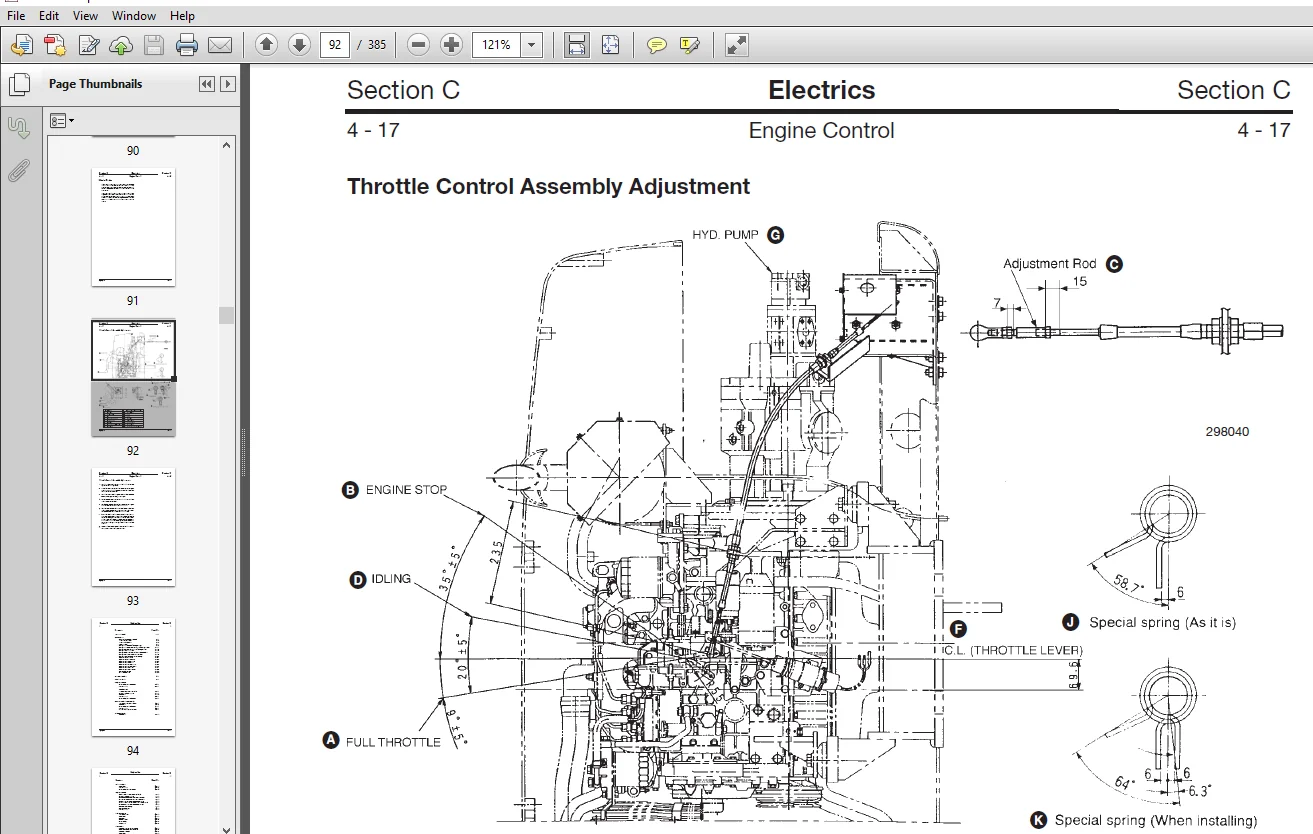Click the 'Throttle Control Assembly Adjustment' heading
Viewport: 1313px width, 834px height.
pyautogui.click(x=548, y=187)
